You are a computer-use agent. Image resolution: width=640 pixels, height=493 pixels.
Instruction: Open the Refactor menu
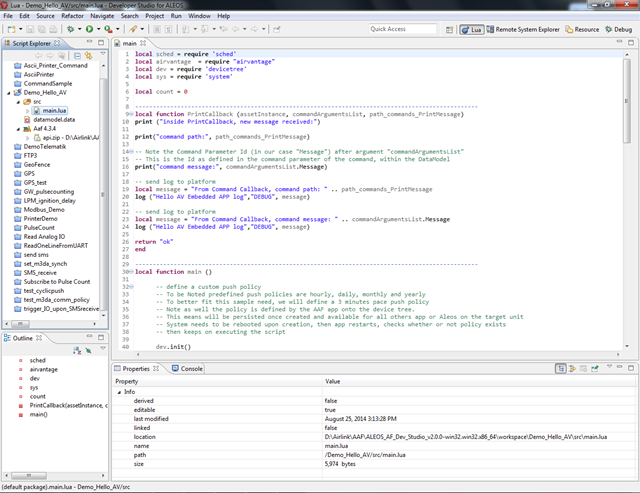(72, 16)
